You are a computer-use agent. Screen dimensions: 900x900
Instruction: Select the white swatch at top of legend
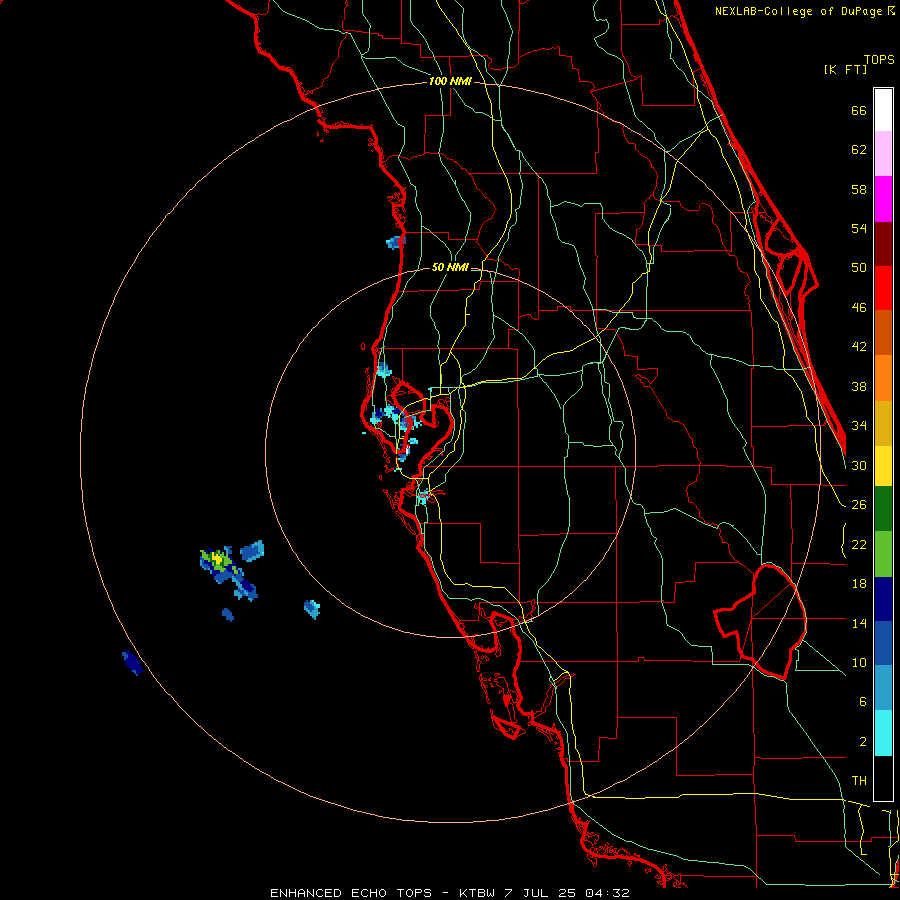[x=883, y=110]
